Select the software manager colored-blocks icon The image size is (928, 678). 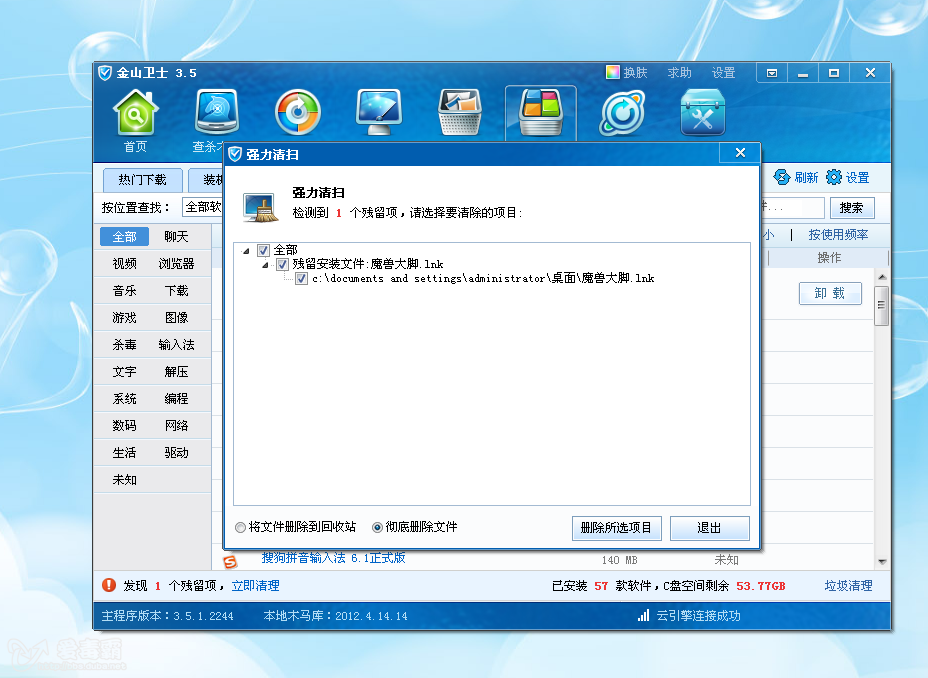540,112
